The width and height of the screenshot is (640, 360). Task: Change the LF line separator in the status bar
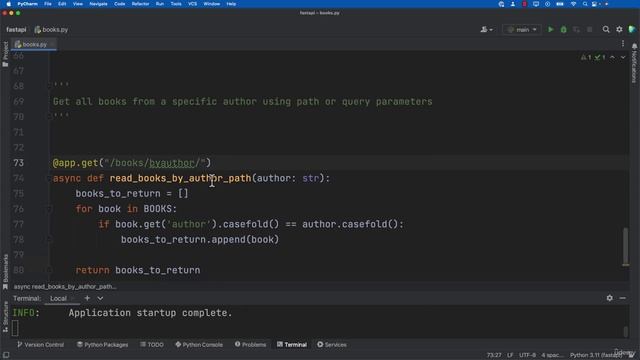point(510,355)
